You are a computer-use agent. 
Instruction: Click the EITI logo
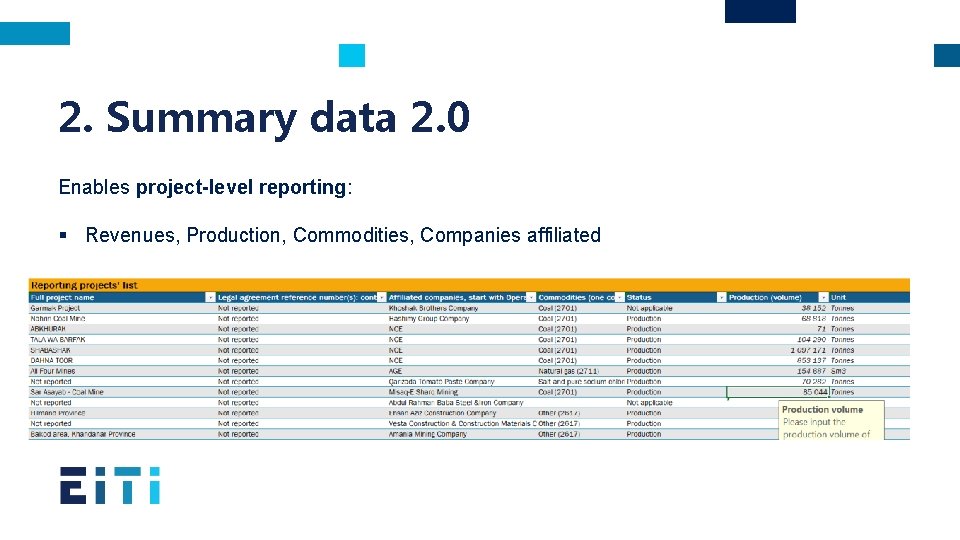110,486
